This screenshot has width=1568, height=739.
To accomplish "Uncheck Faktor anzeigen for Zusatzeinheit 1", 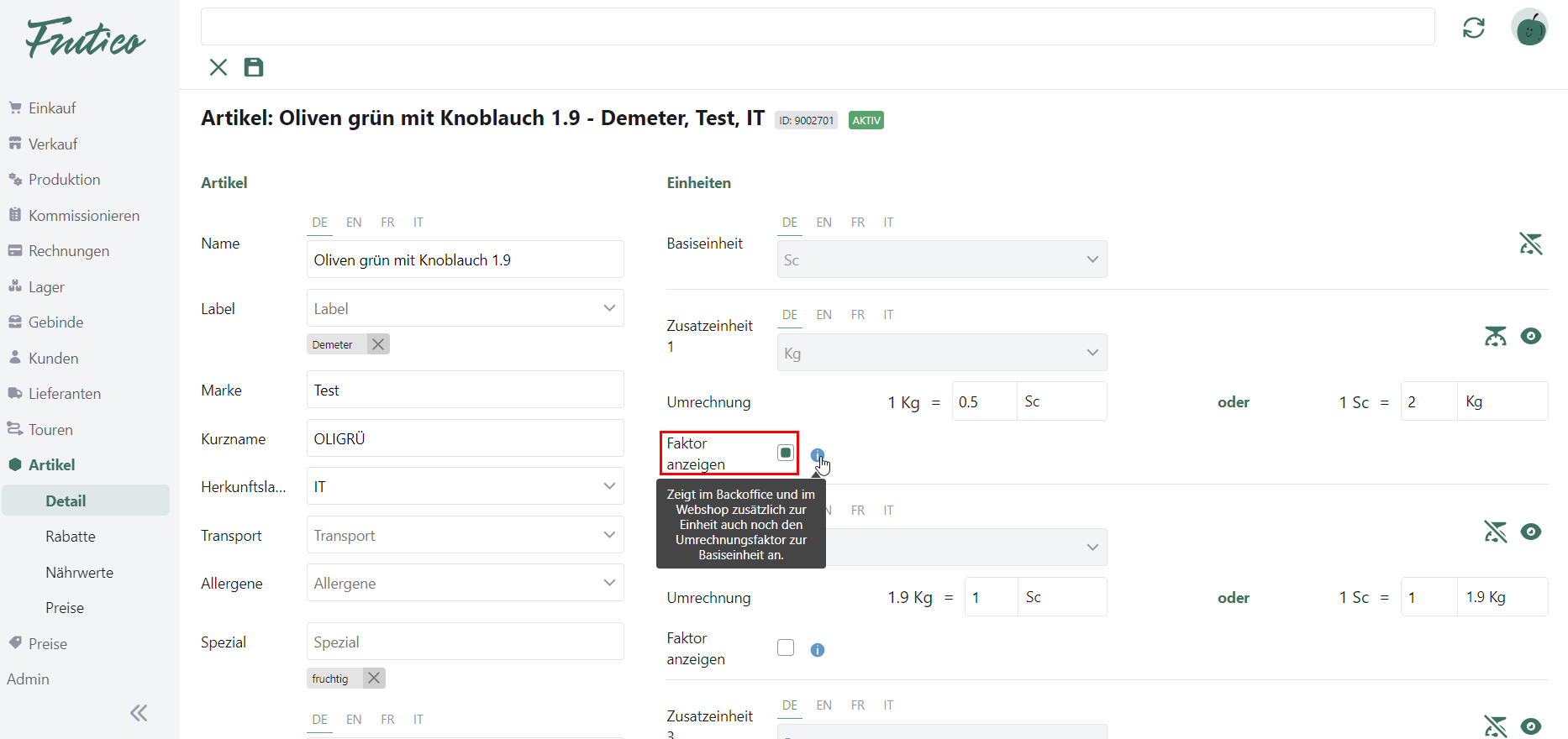I will coord(786,453).
